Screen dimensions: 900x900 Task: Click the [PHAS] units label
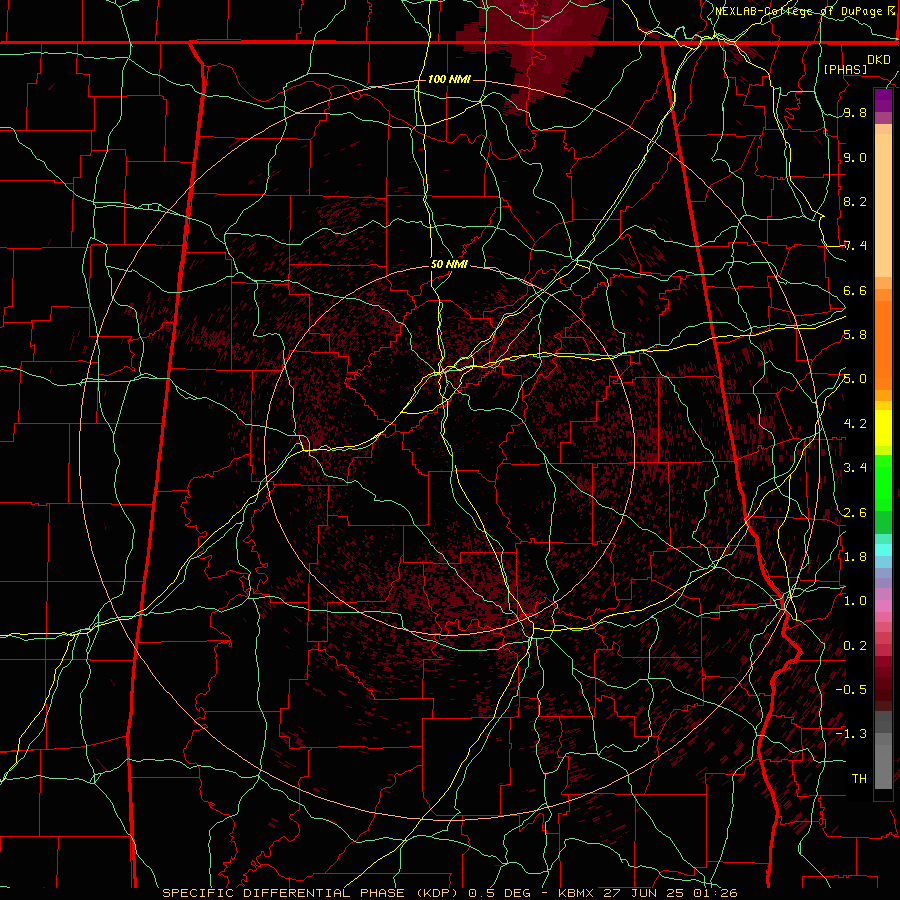845,69
